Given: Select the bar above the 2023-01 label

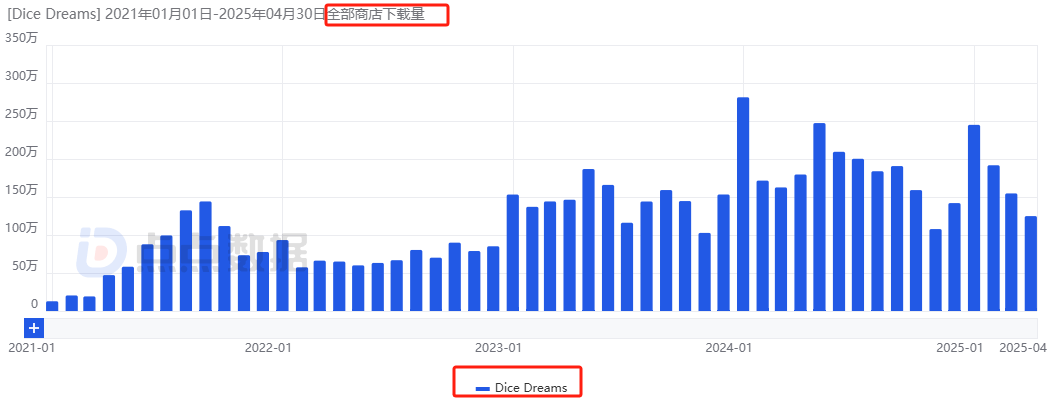Looking at the screenshot, I should [x=513, y=253].
